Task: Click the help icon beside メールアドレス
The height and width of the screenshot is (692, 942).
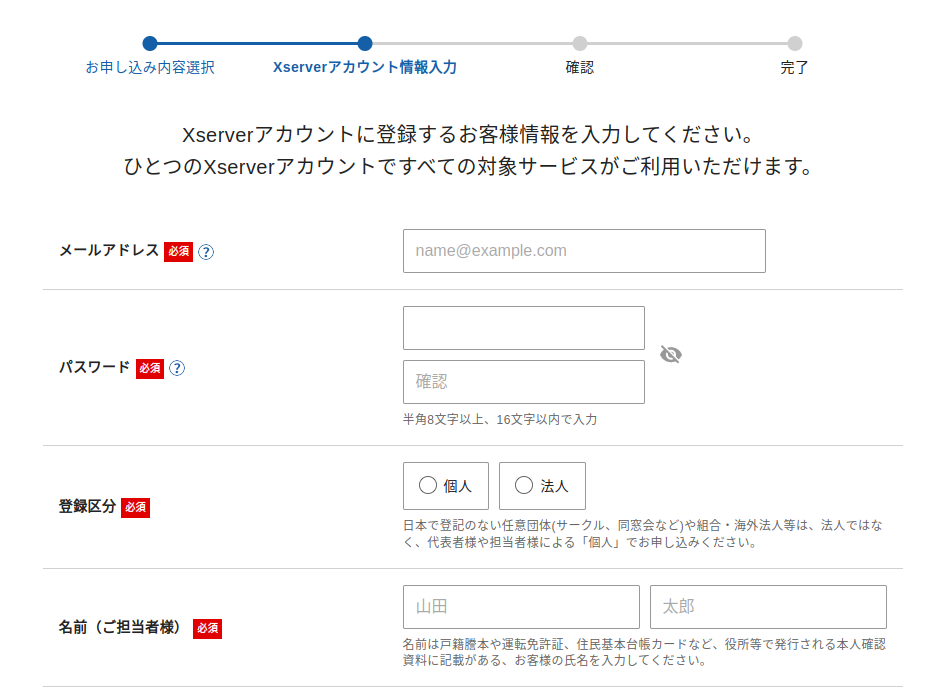Action: 206,252
